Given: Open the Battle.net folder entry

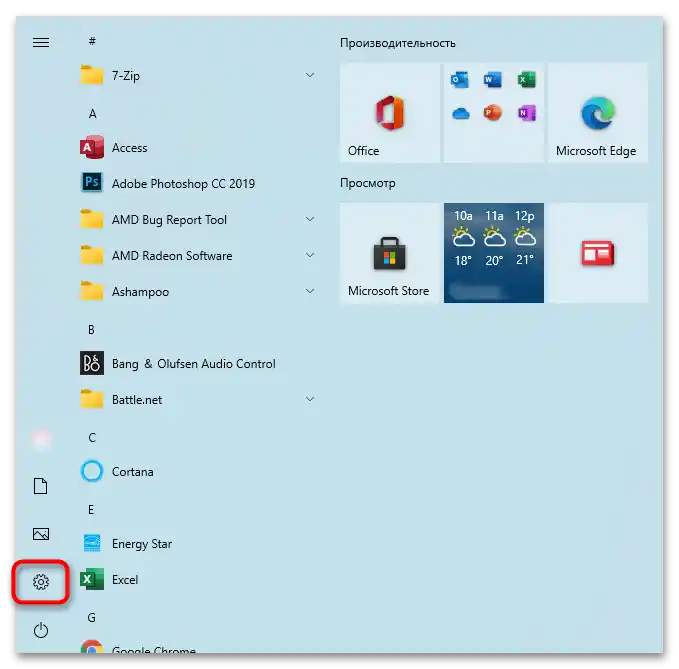Looking at the screenshot, I should tap(199, 399).
